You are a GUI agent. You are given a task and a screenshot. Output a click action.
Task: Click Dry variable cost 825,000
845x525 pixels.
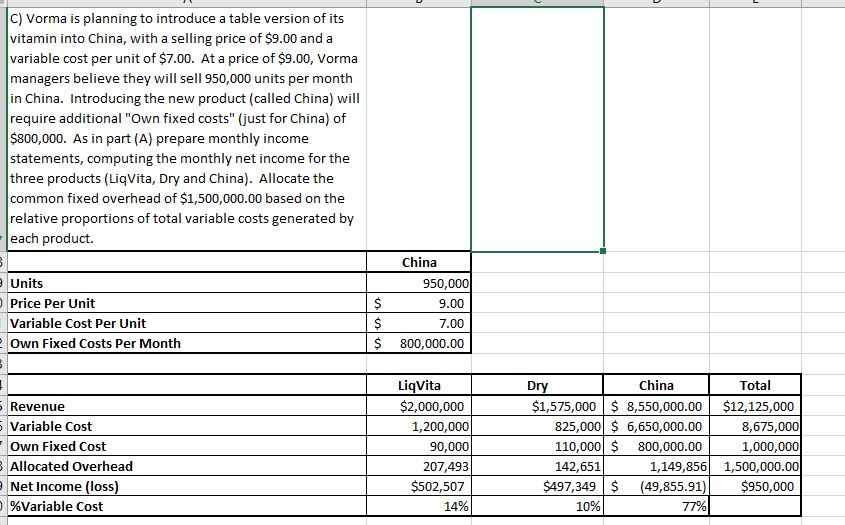[537, 426]
